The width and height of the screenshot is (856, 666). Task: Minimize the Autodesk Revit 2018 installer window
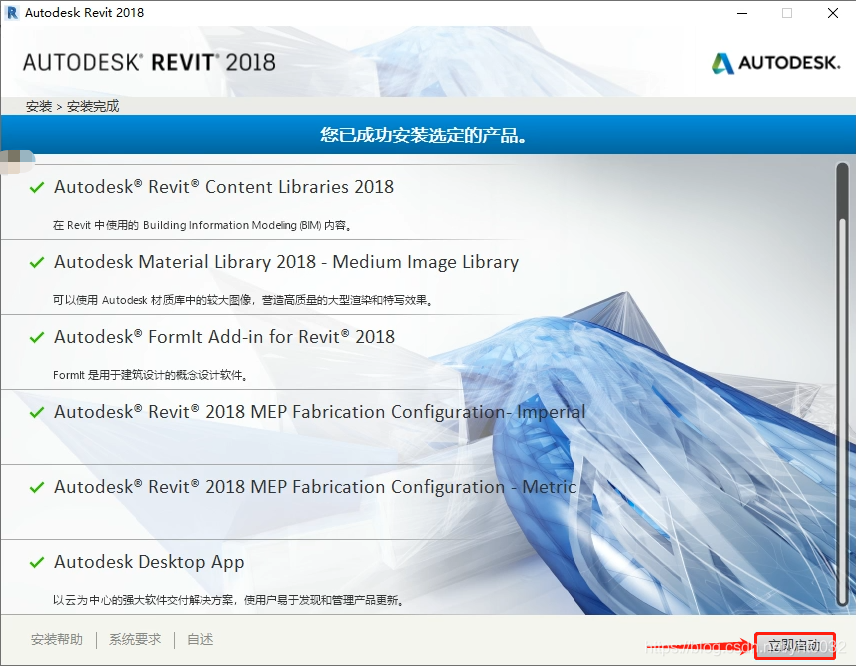[741, 13]
